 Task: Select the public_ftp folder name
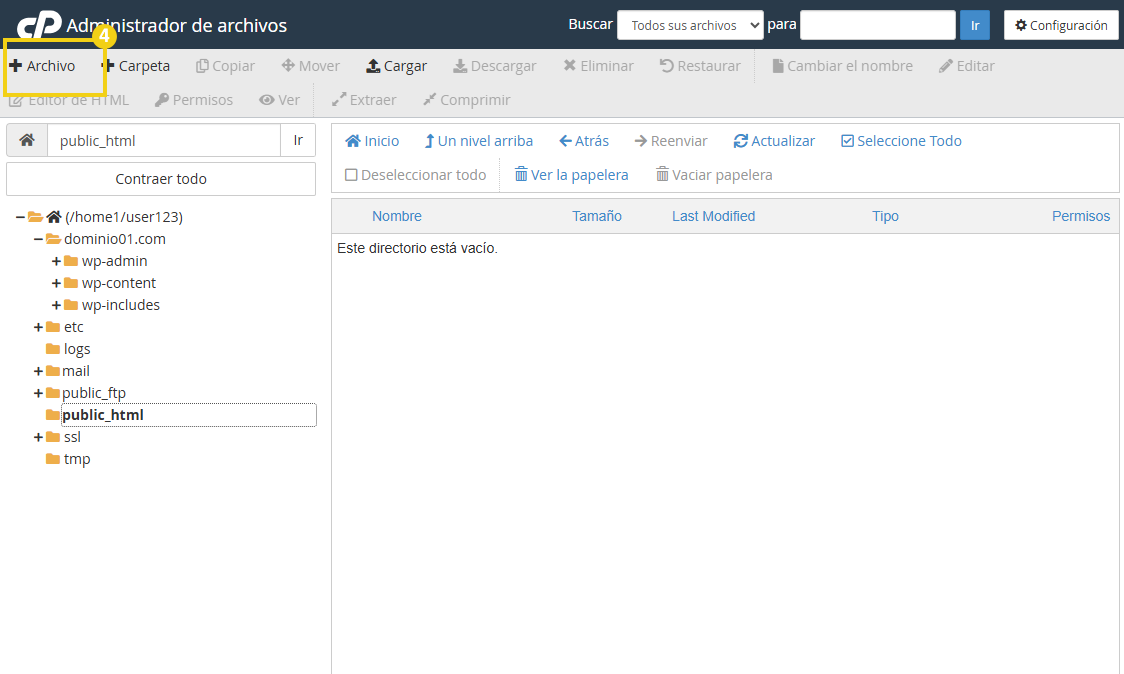(94, 393)
